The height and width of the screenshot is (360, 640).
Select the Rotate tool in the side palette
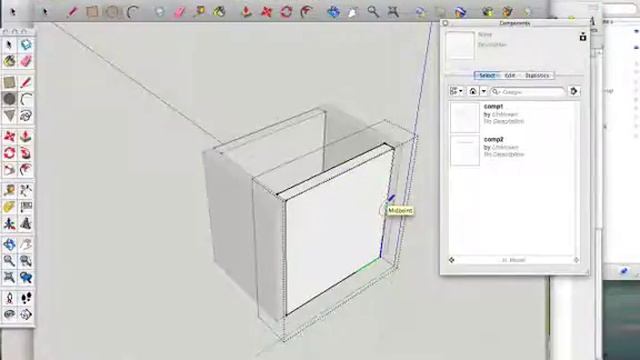click(9, 153)
